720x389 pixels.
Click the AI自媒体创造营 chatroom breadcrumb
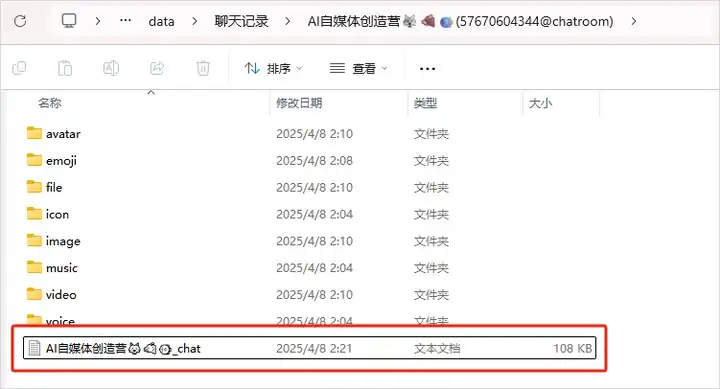tap(460, 21)
